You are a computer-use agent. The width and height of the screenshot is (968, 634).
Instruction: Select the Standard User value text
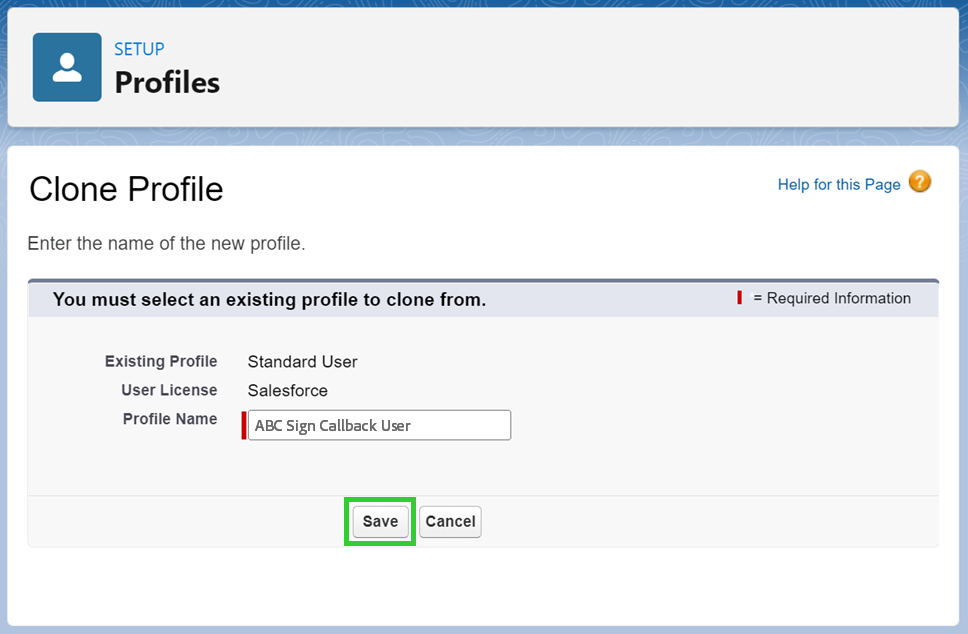302,362
